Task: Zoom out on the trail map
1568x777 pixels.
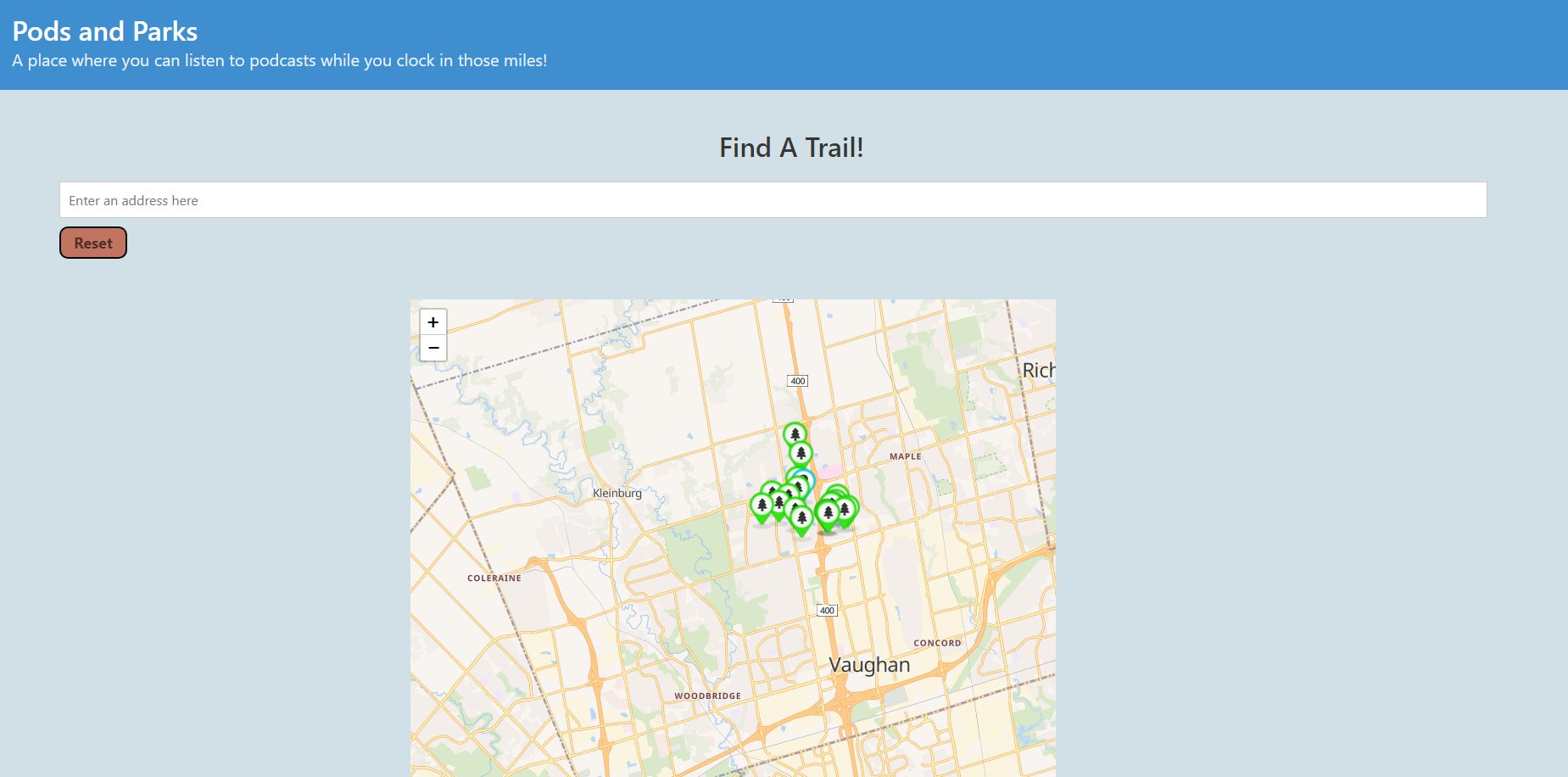Action: coord(432,348)
